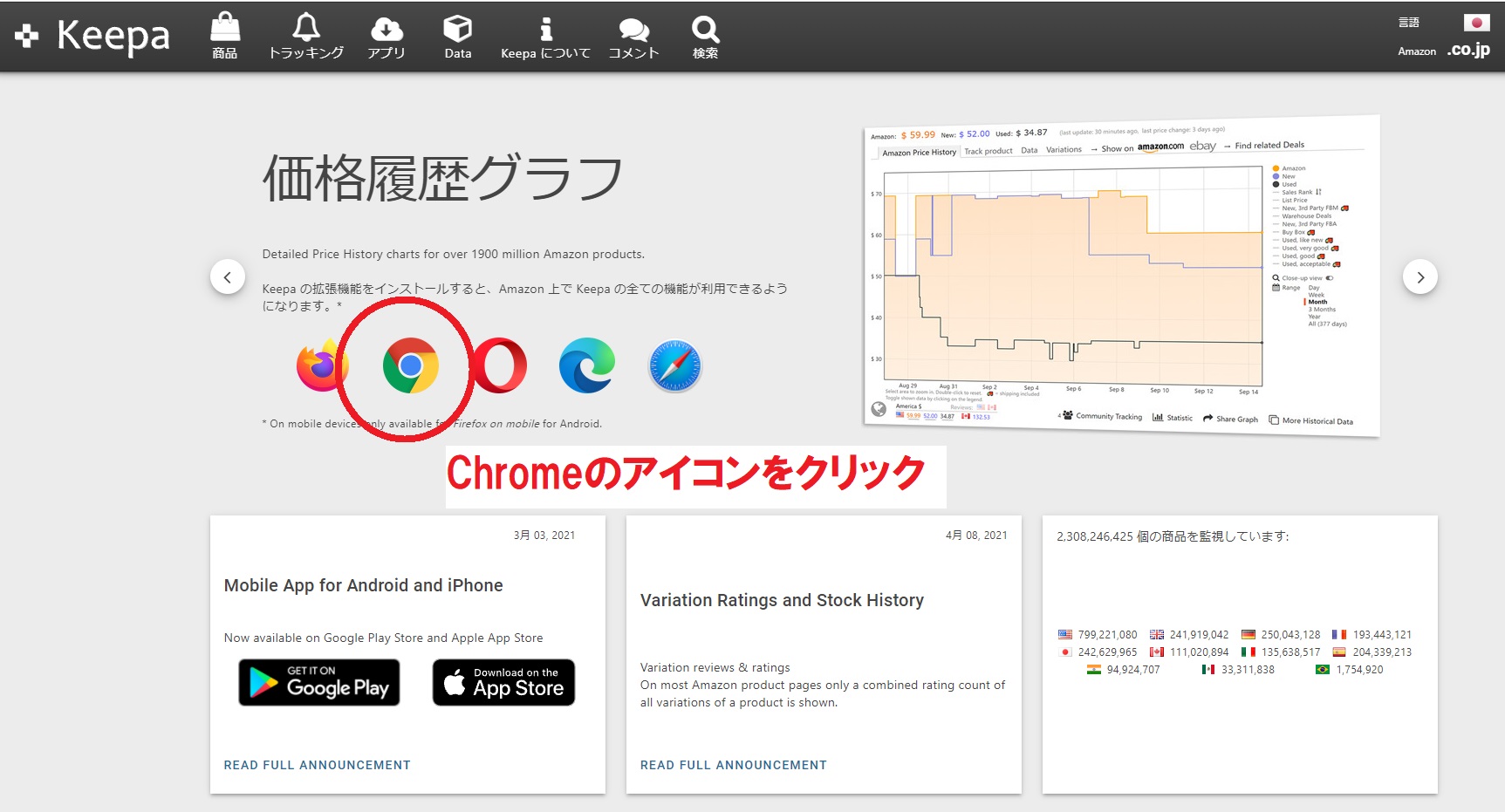Click India flag count 94,924,707

click(1124, 670)
